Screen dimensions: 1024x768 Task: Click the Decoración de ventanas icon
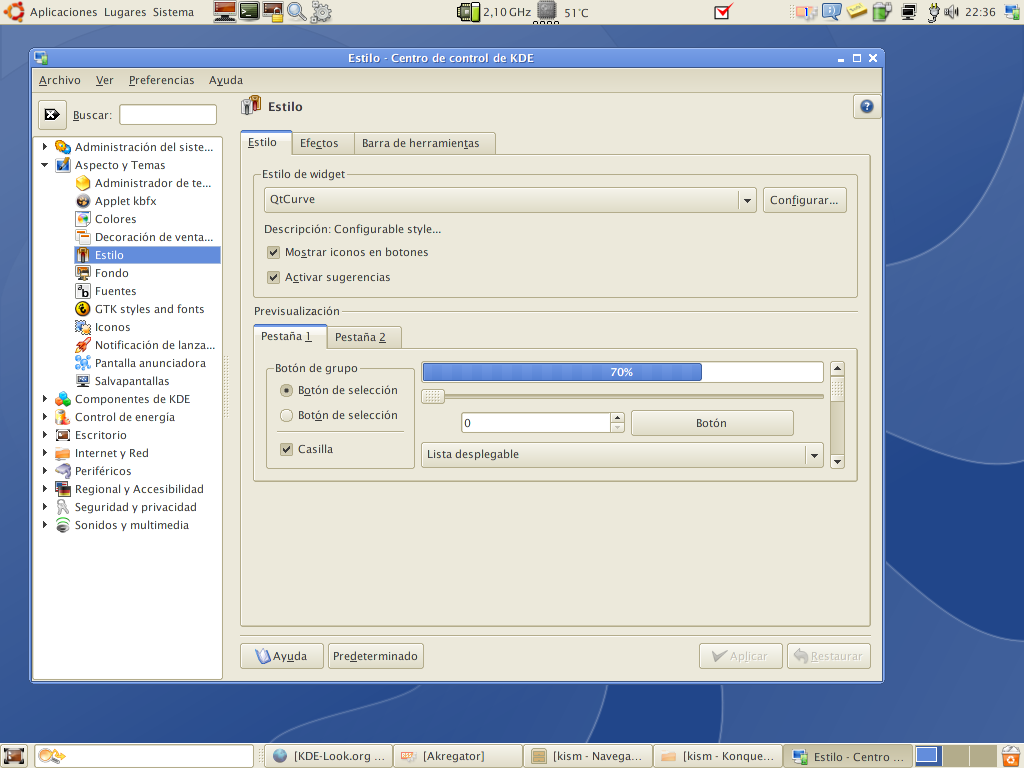coord(83,237)
